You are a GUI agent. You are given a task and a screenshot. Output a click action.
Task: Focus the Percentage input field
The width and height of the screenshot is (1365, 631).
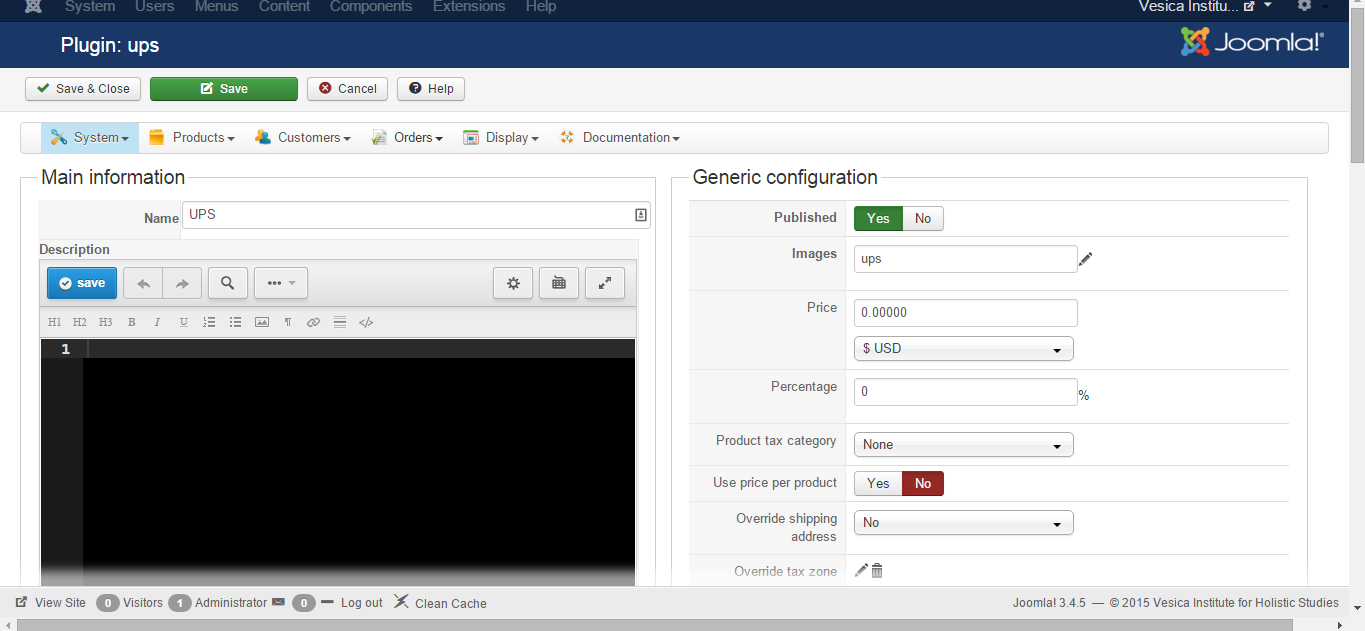point(966,392)
